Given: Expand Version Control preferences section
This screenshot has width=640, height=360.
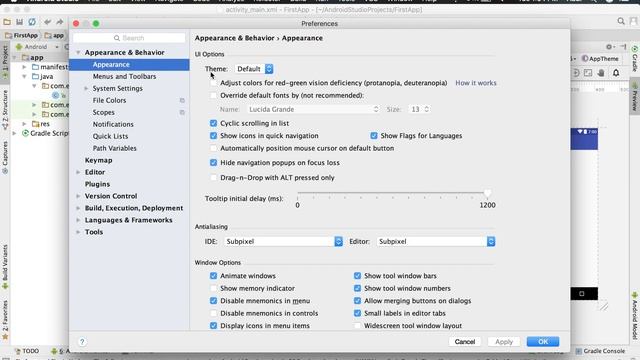Looking at the screenshot, I should pos(78,196).
